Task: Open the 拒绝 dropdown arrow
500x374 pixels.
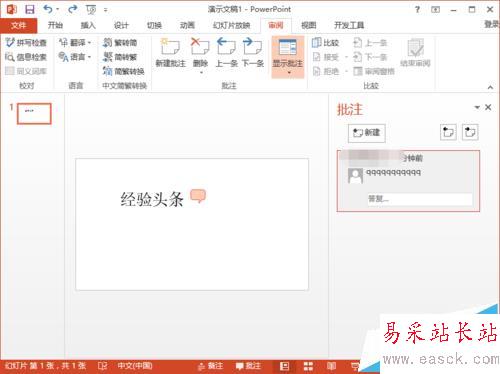Action: [346, 71]
